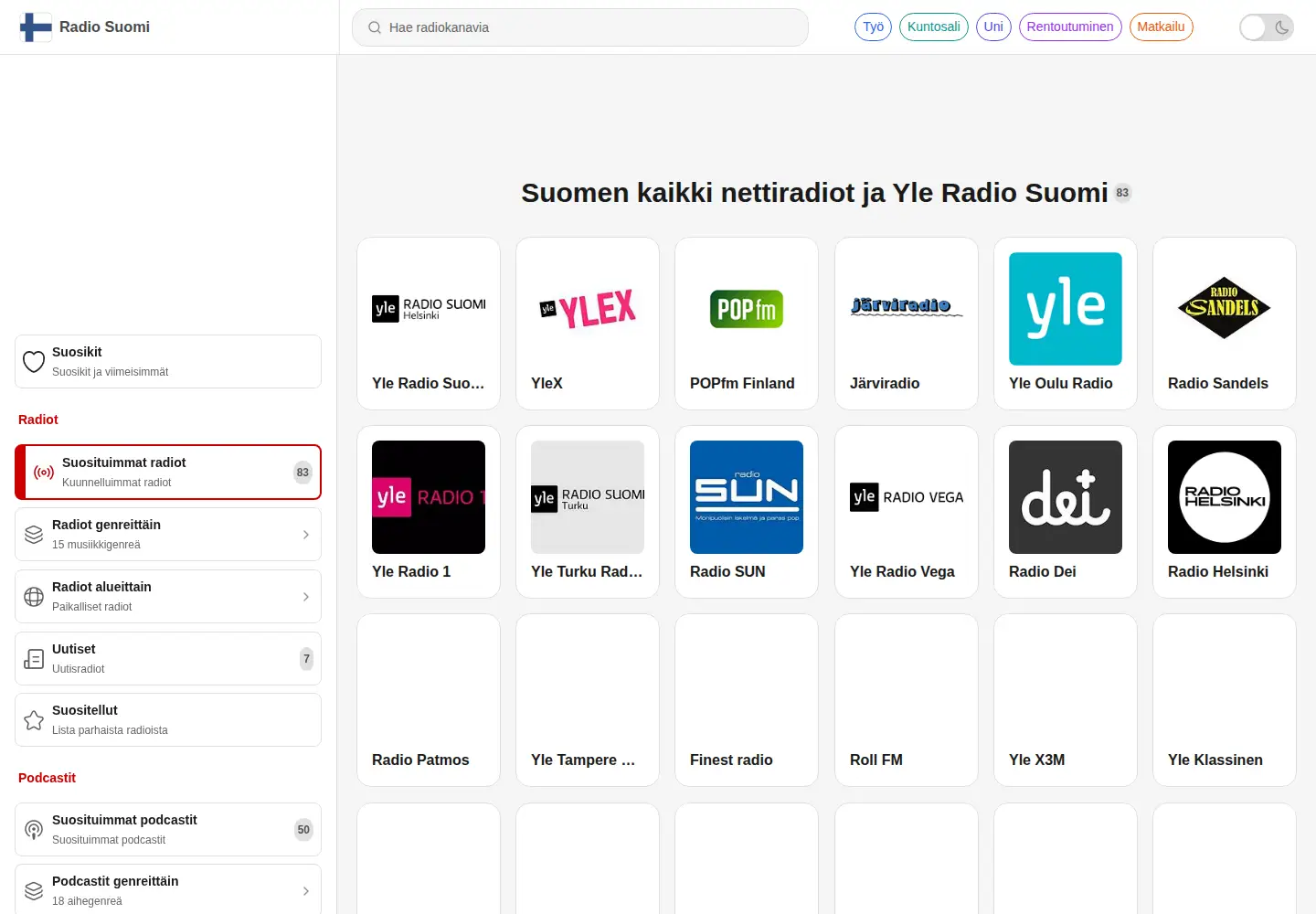Open the Finest radio station card
This screenshot has width=1316, height=914.
click(747, 700)
